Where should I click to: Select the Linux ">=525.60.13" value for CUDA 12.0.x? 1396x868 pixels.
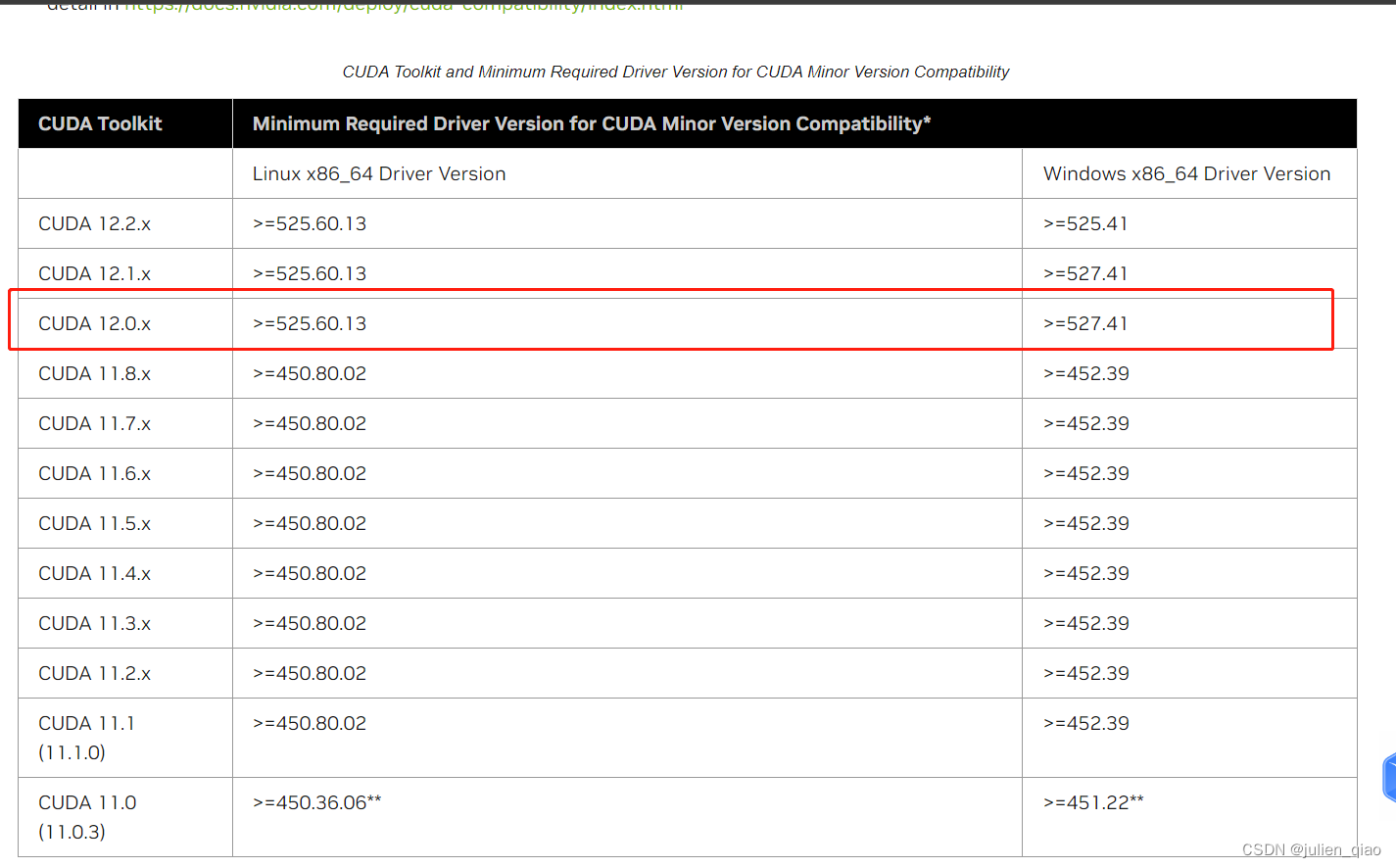[310, 323]
